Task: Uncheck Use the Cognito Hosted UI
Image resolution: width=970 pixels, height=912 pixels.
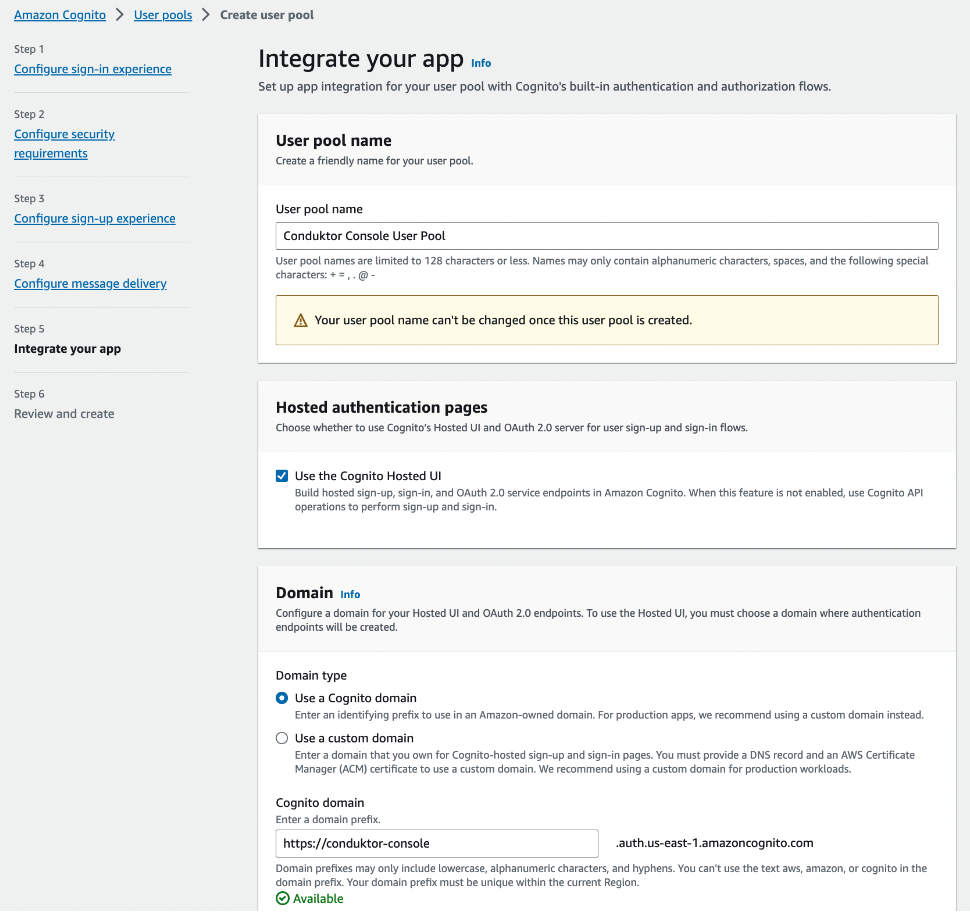Action: coord(282,476)
